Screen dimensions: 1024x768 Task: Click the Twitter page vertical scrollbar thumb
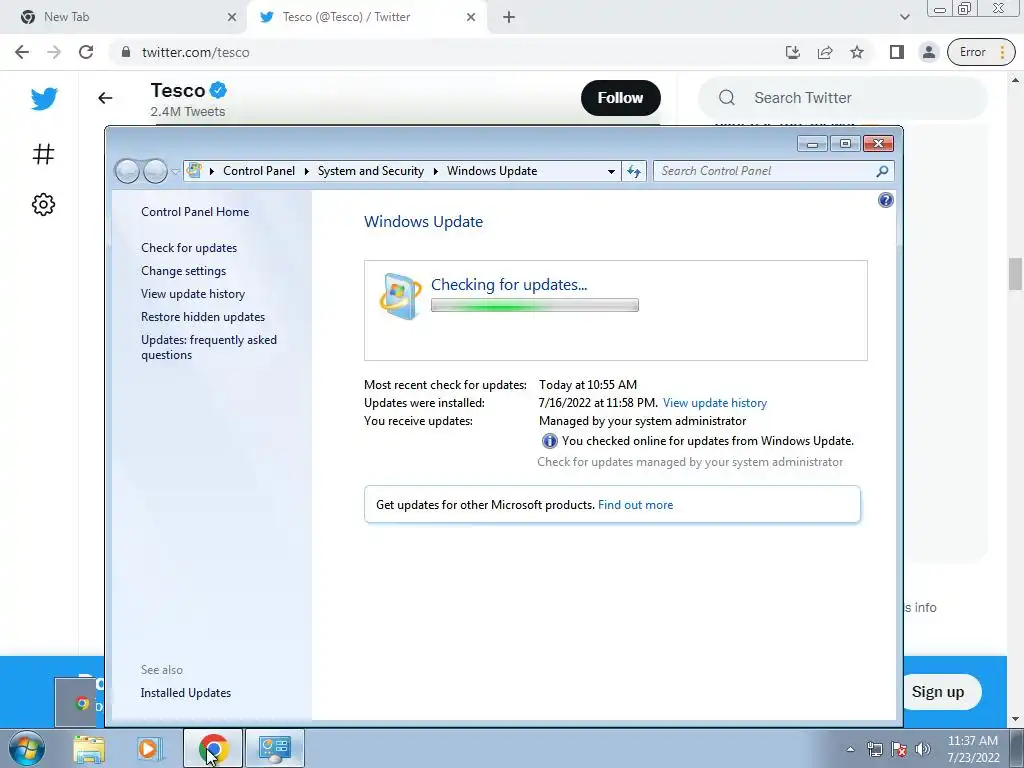[x=1015, y=274]
